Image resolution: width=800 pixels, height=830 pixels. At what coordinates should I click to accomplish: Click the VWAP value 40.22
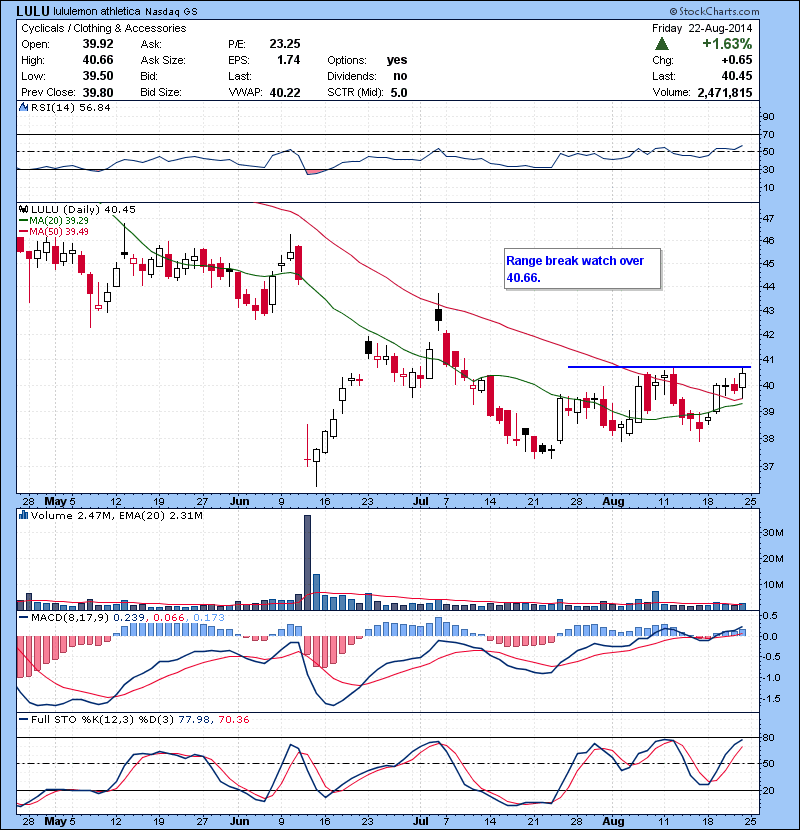[285, 93]
